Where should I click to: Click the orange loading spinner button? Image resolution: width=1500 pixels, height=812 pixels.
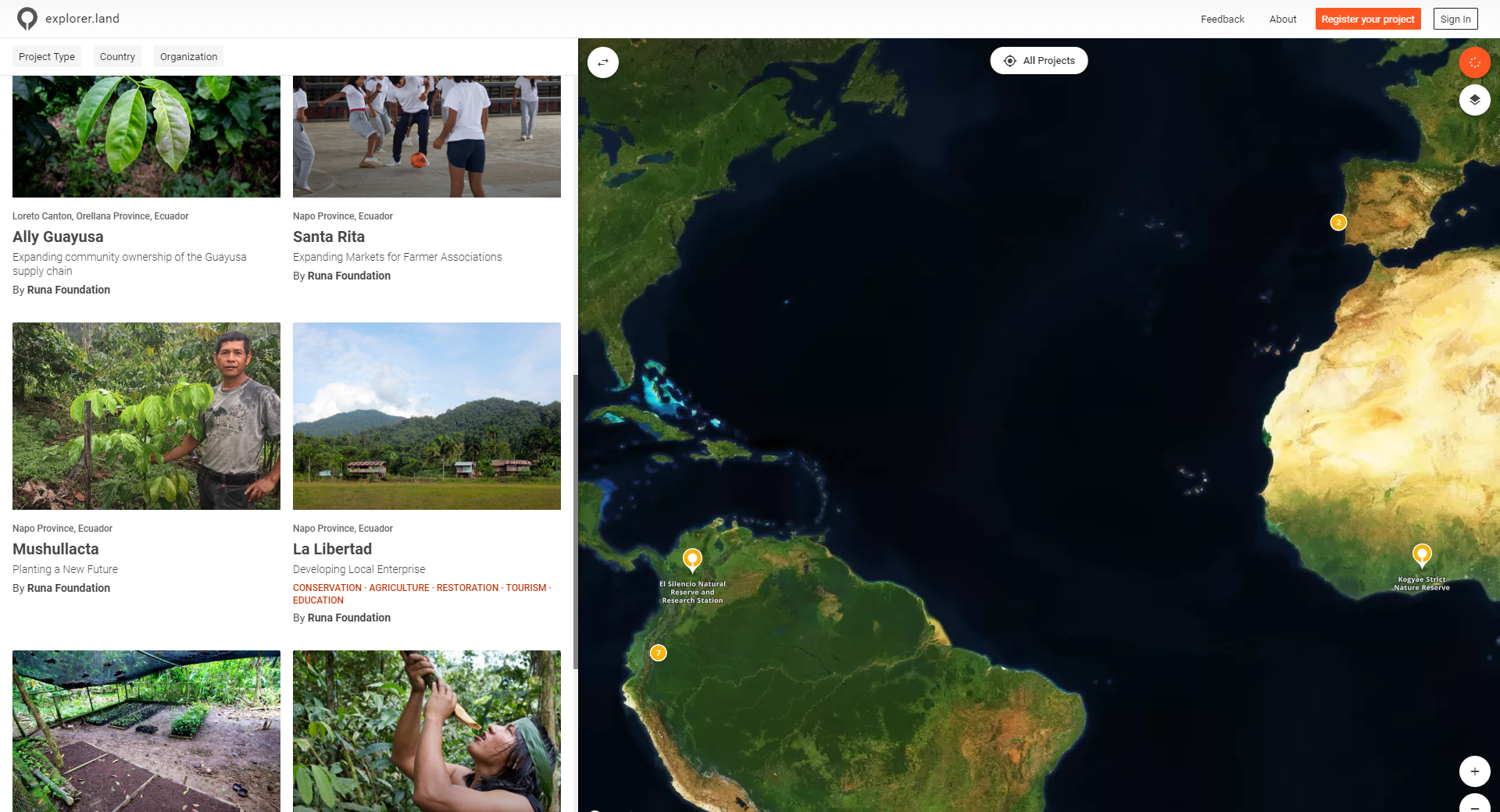coord(1474,62)
